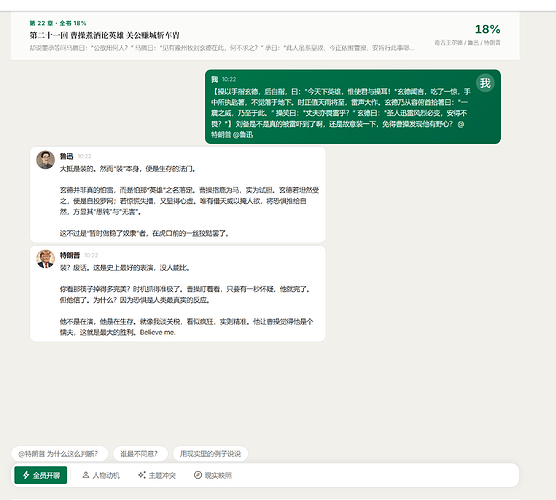Click the 鲁迅 sender name

tap(66, 156)
